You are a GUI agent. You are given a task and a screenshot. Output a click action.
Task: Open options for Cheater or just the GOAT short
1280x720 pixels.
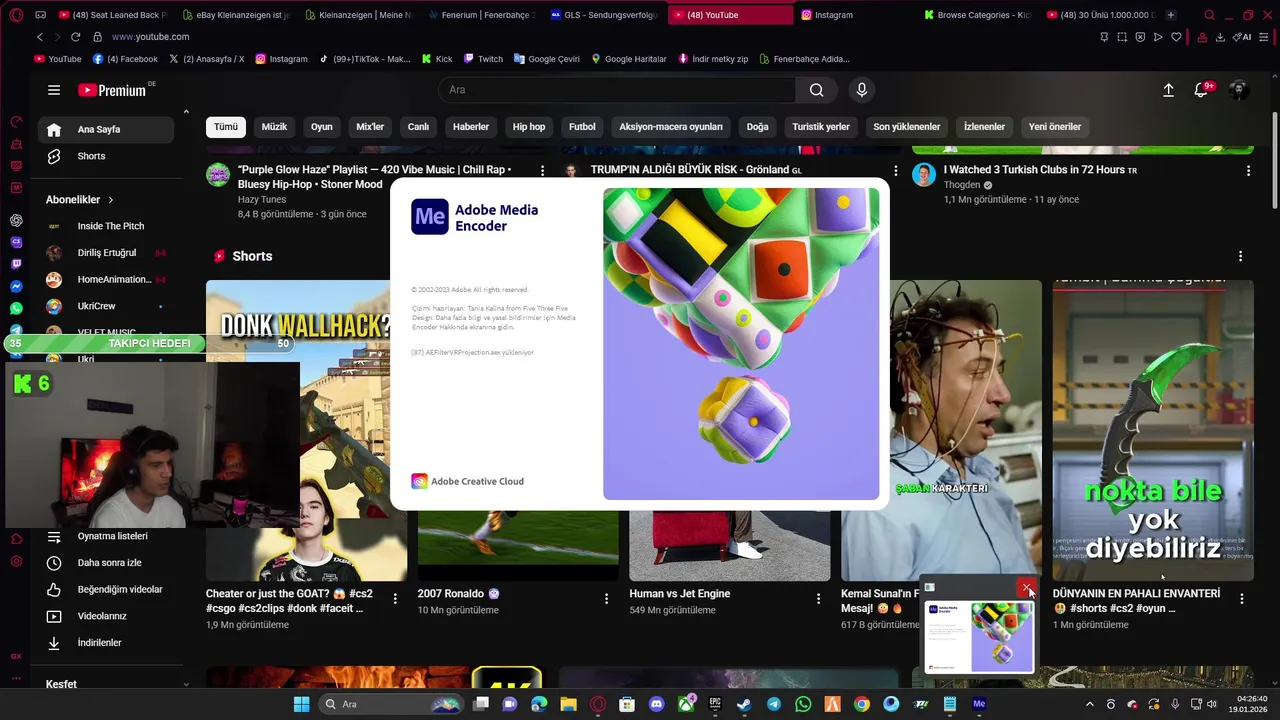[x=395, y=598]
